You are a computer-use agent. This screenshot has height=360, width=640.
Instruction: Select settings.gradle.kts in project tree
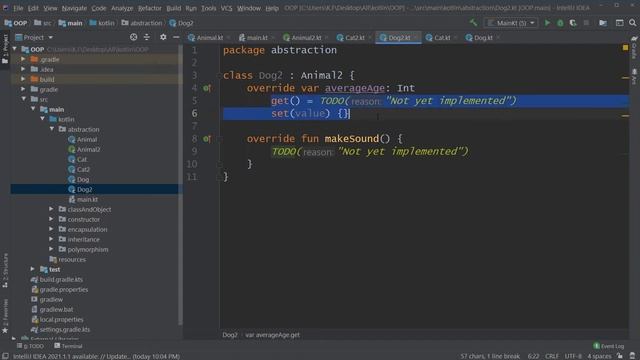coord(64,329)
